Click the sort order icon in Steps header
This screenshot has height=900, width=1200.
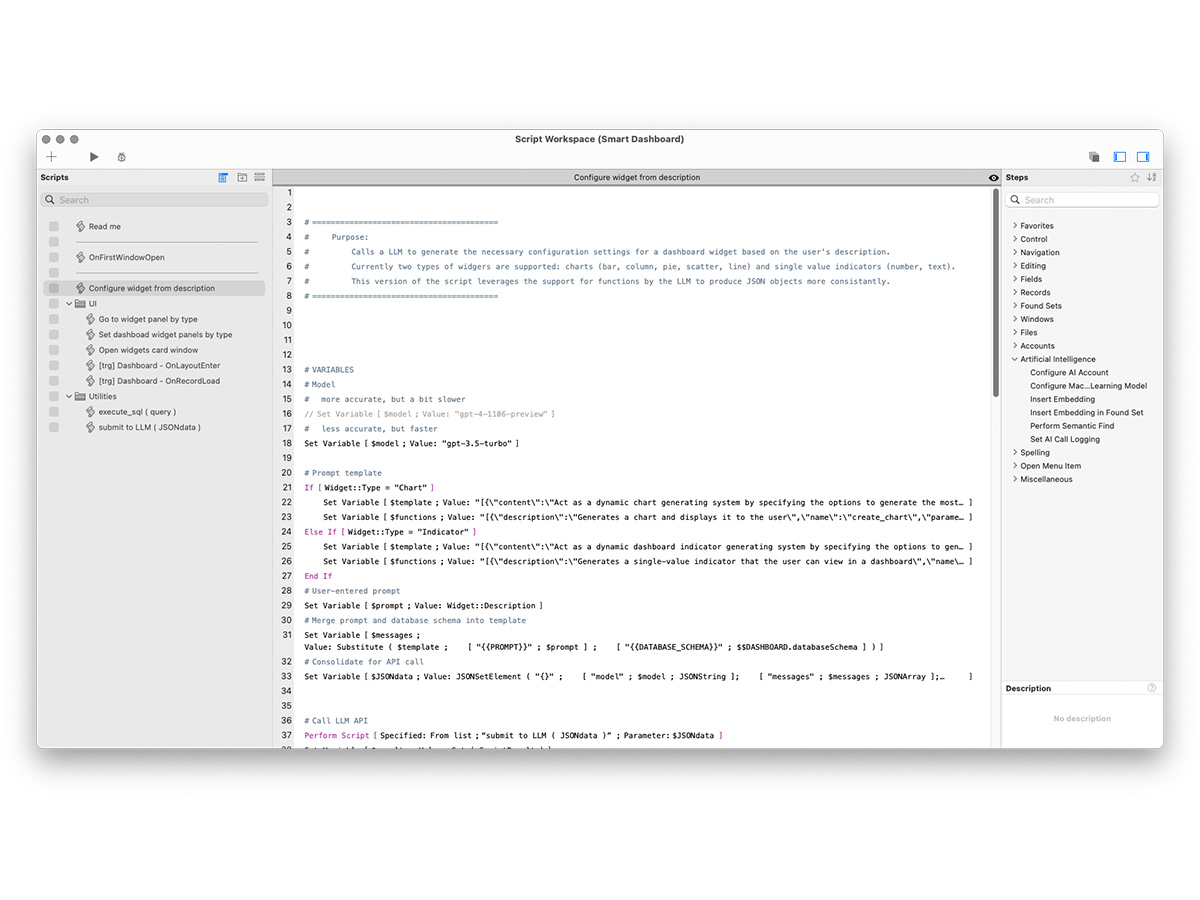coord(1151,177)
